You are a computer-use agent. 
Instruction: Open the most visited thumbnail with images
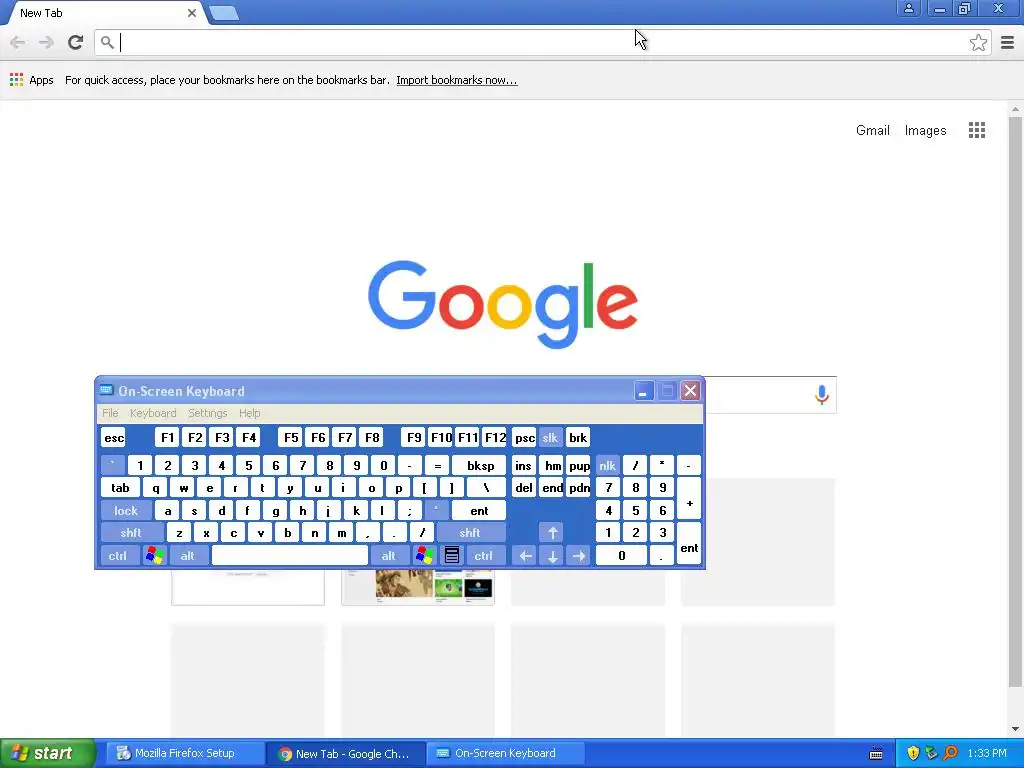pos(418,586)
